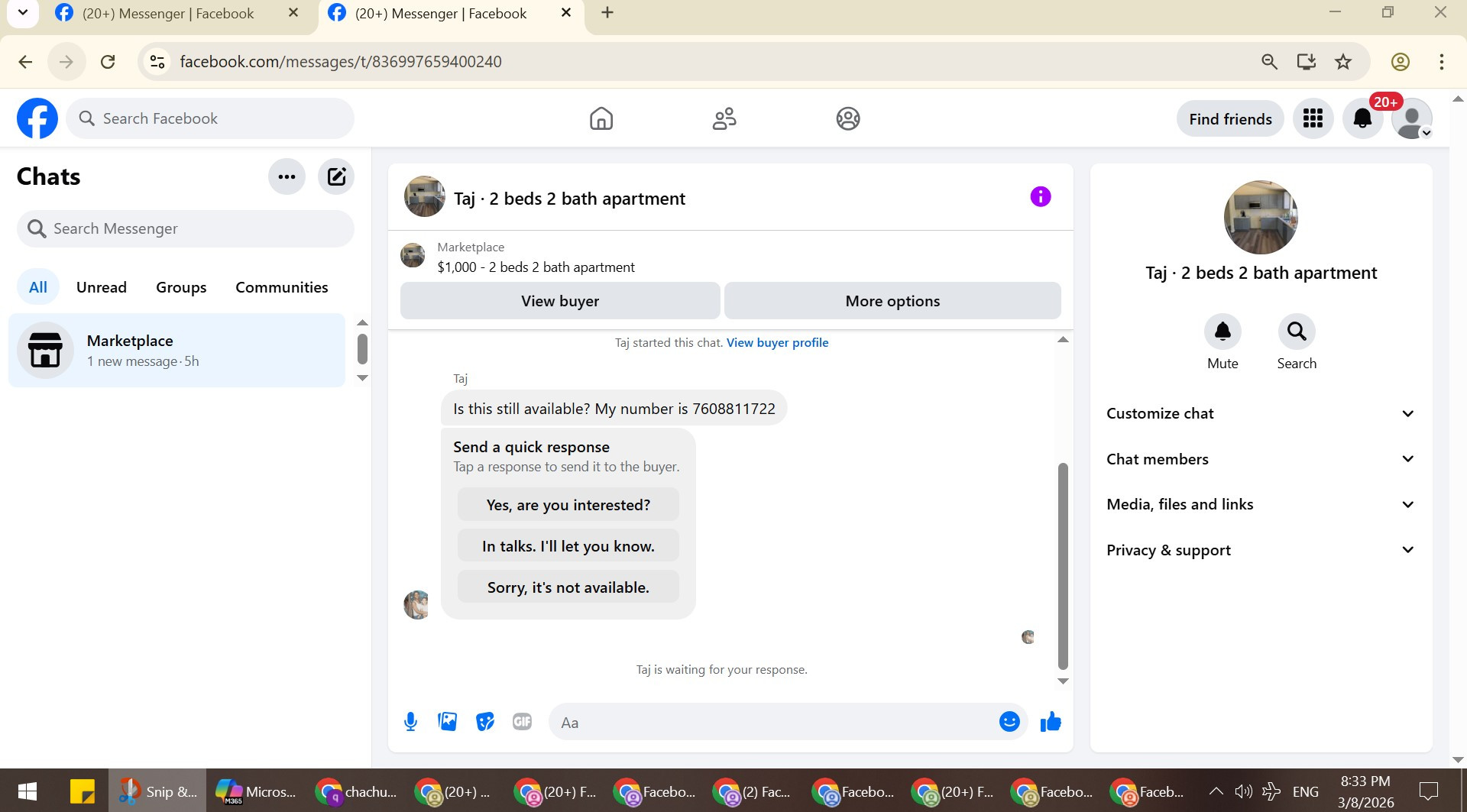
Task: Click the purple conversation information icon
Action: (x=1041, y=196)
